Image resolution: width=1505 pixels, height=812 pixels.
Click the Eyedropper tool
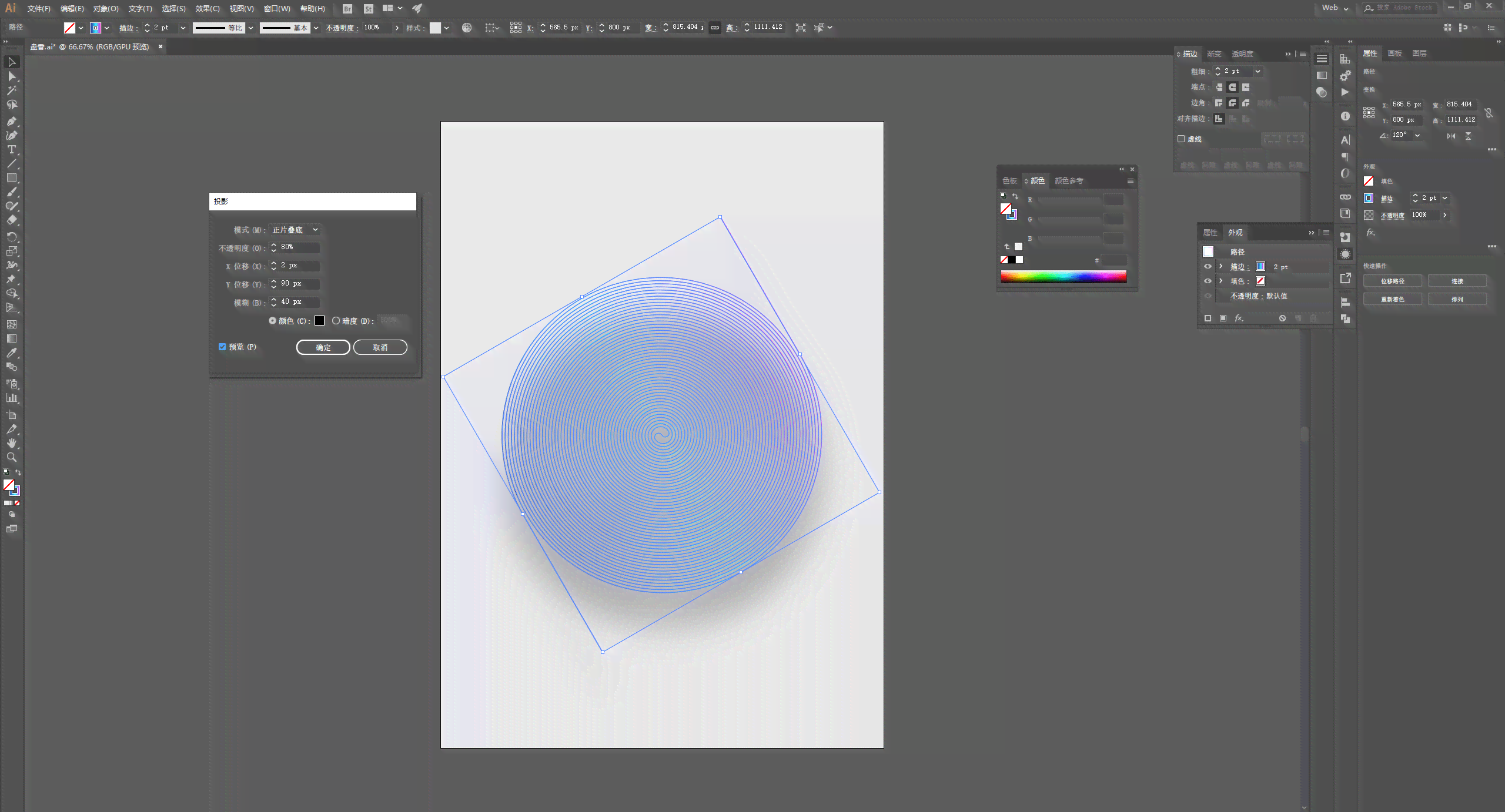point(12,353)
